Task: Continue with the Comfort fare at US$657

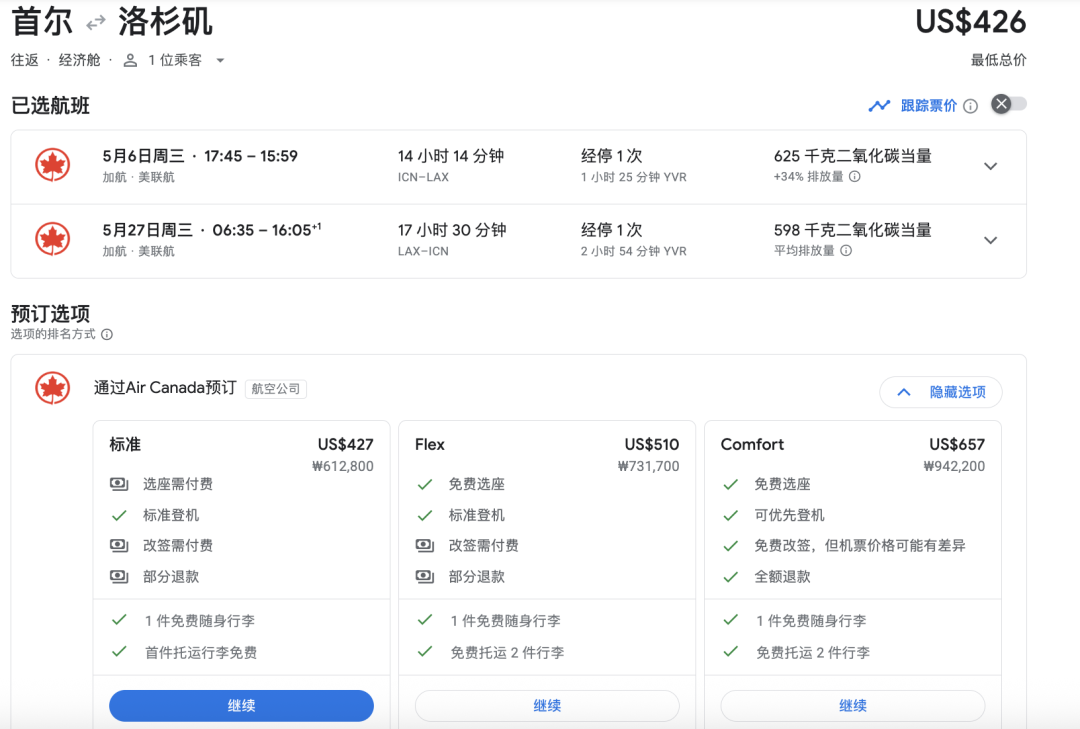Action: pos(852,706)
